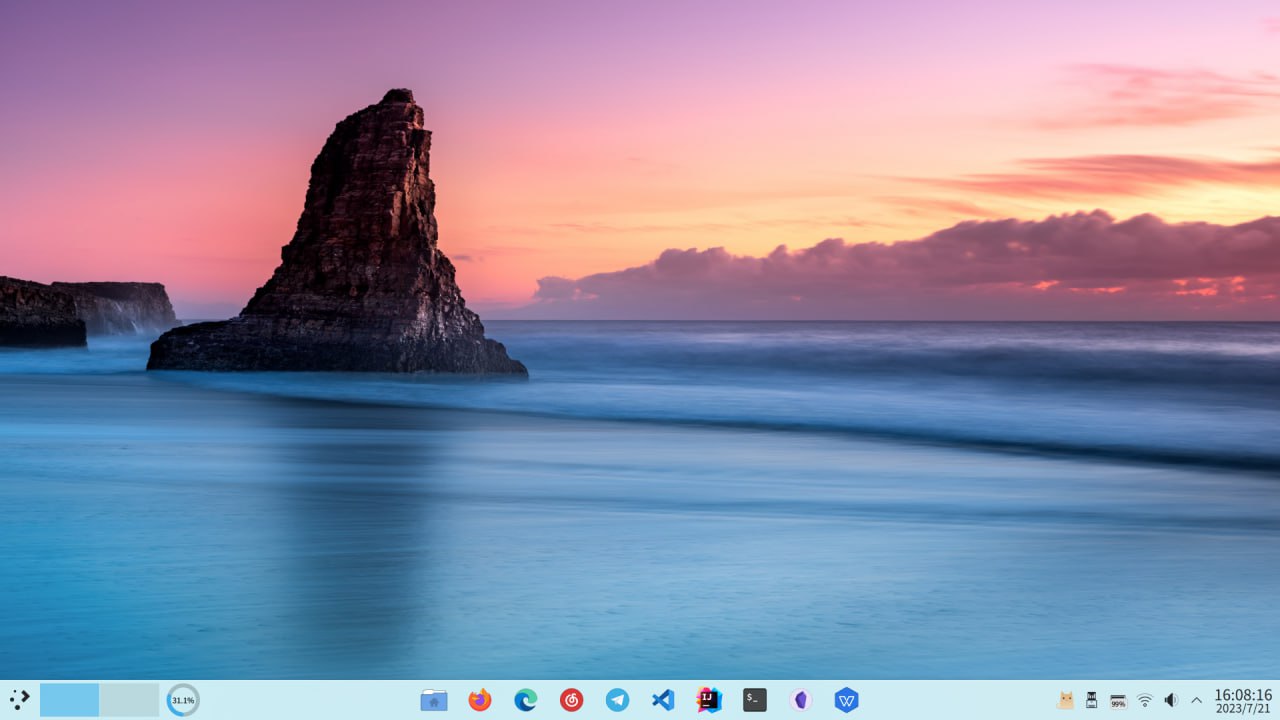This screenshot has height=720, width=1280.
Task: Open the clock showing 16:08:16
Action: [x=1243, y=700]
